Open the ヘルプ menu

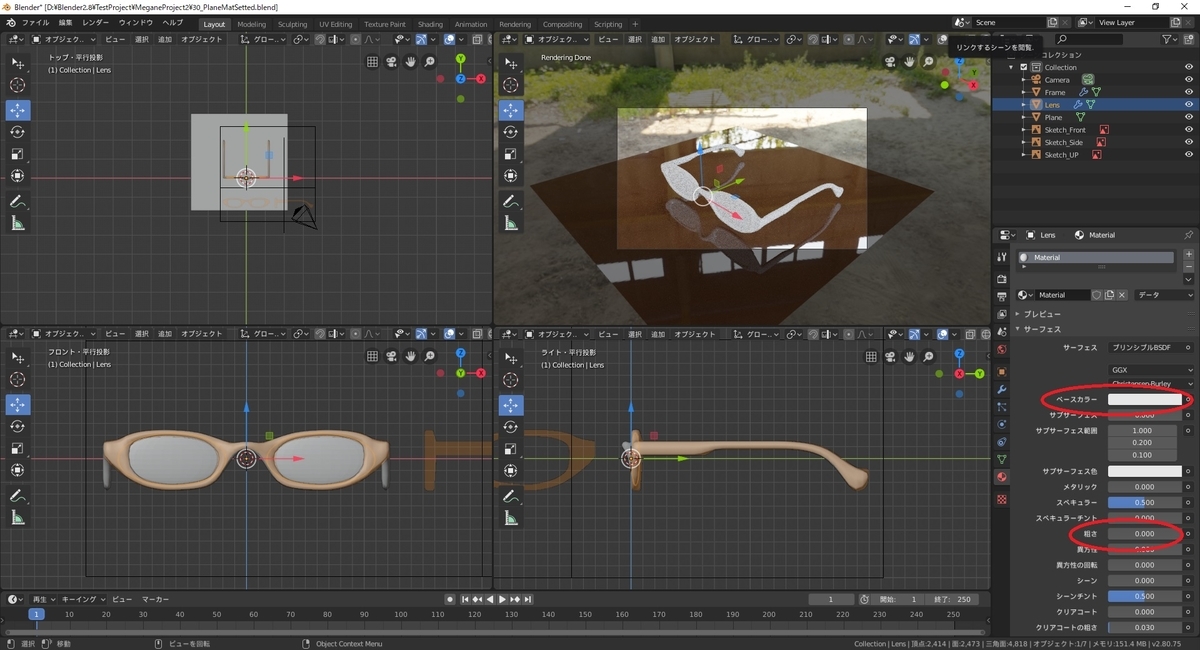point(173,22)
